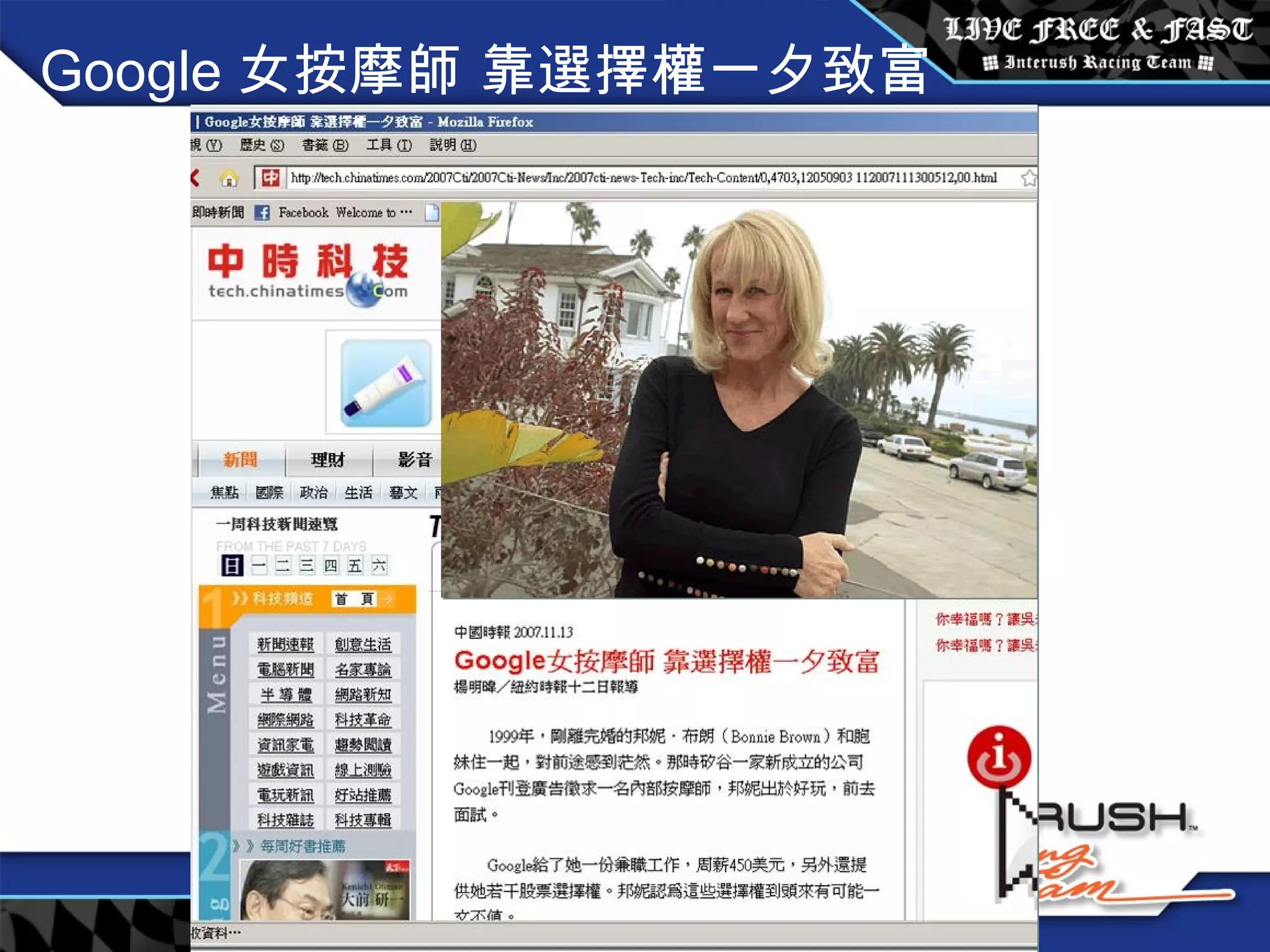Open the 網路新知 menu link
Viewport: 1270px width, 952px height.
[x=363, y=695]
